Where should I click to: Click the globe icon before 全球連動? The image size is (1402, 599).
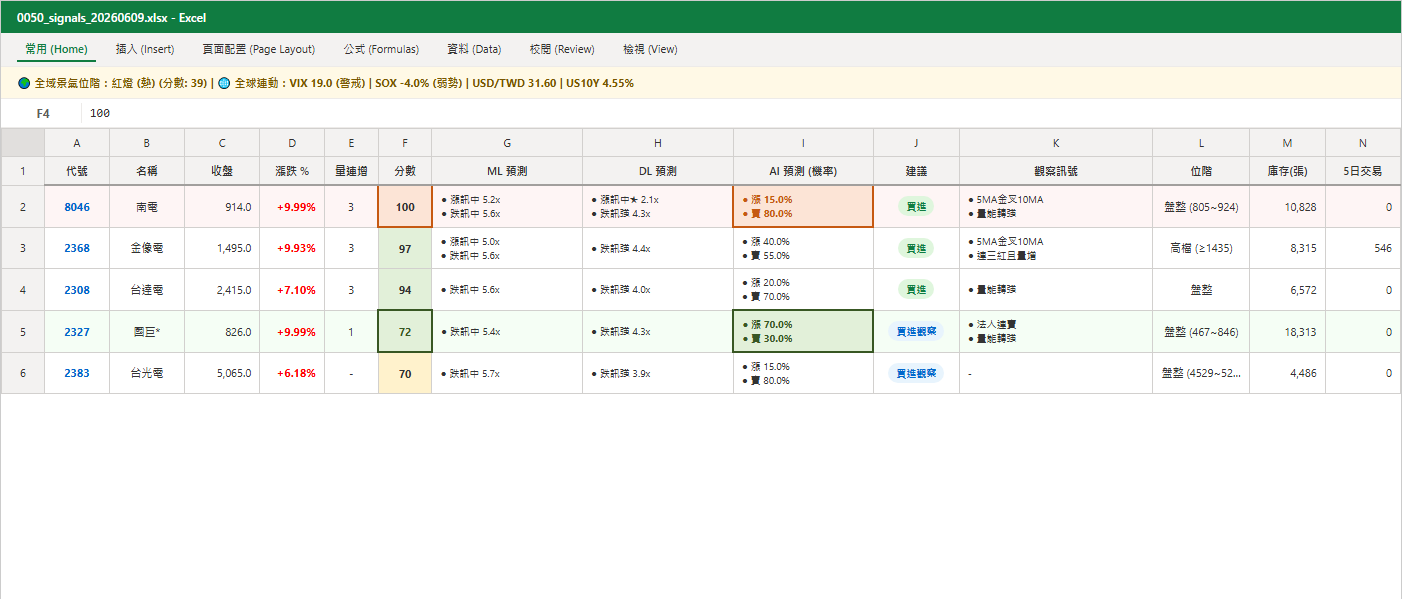pos(225,83)
